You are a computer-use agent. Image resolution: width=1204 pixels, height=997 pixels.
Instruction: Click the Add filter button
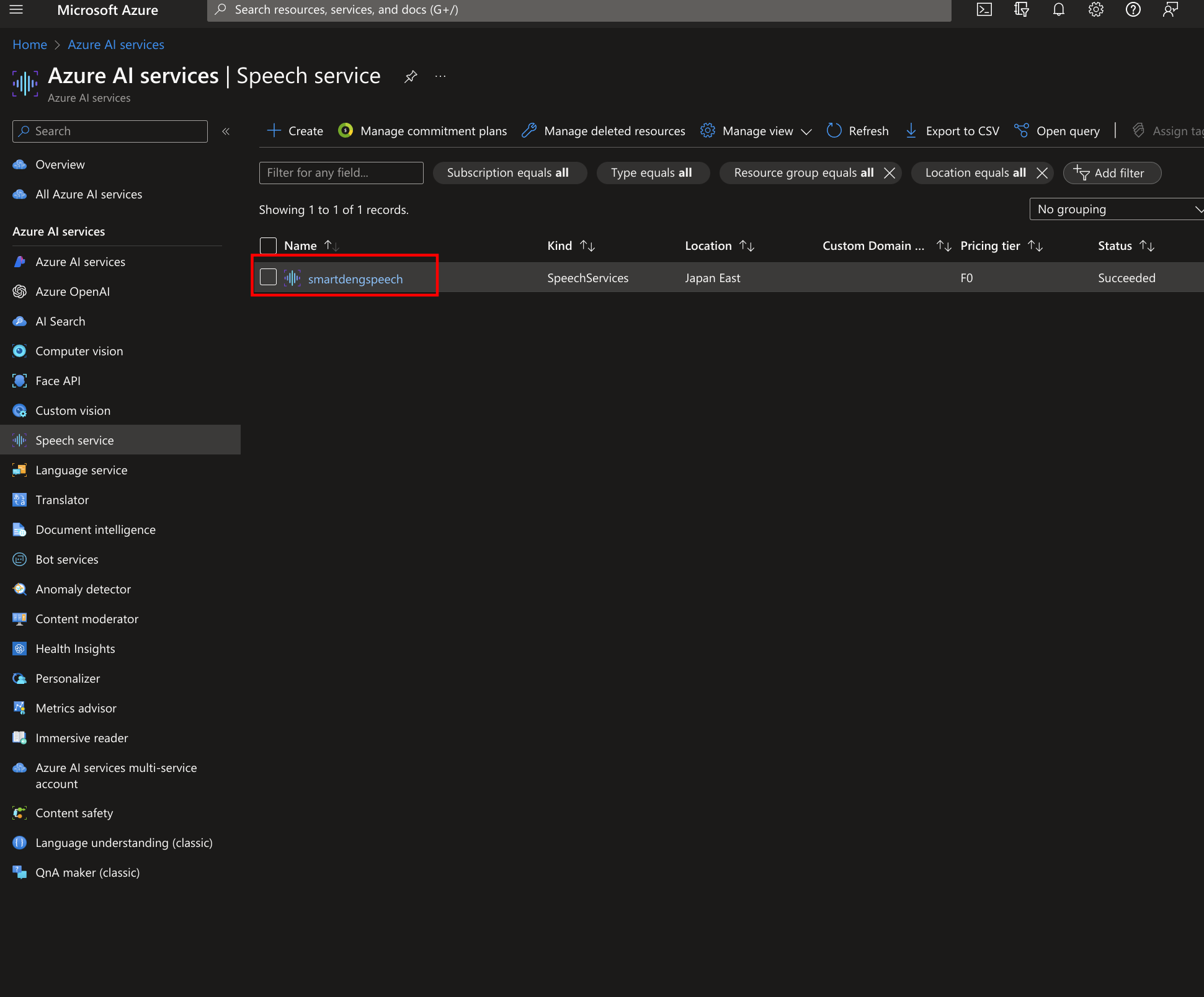(x=1112, y=173)
